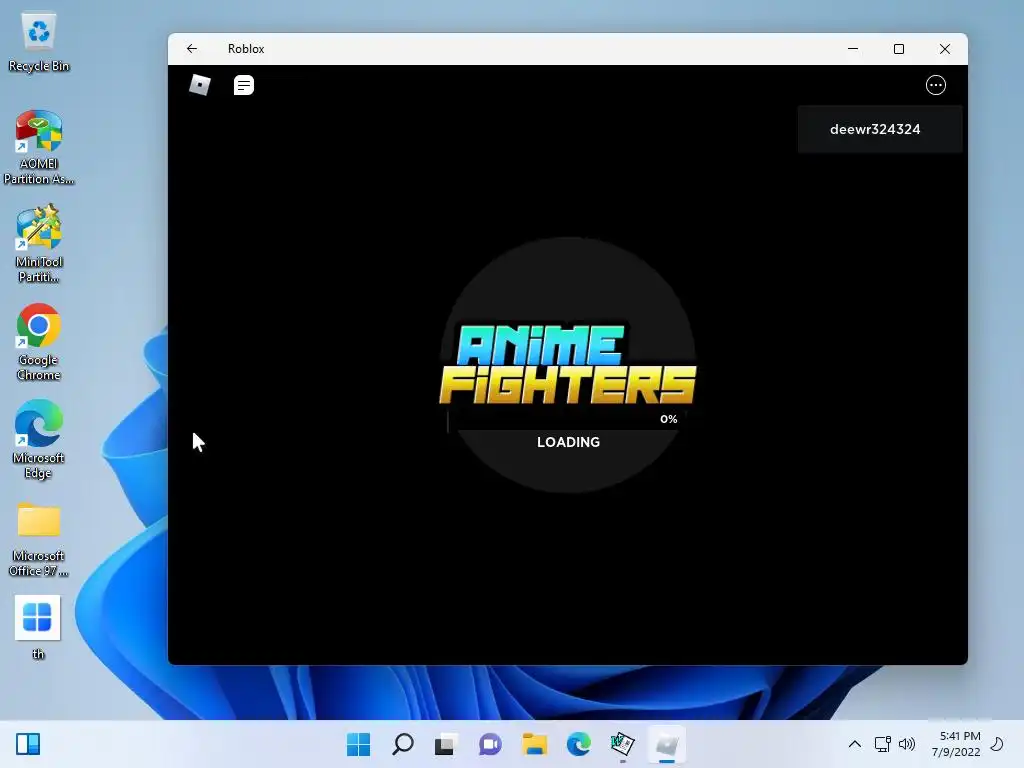Image resolution: width=1024 pixels, height=768 pixels.
Task: Select the 'th' desktop file icon
Action: 38,627
